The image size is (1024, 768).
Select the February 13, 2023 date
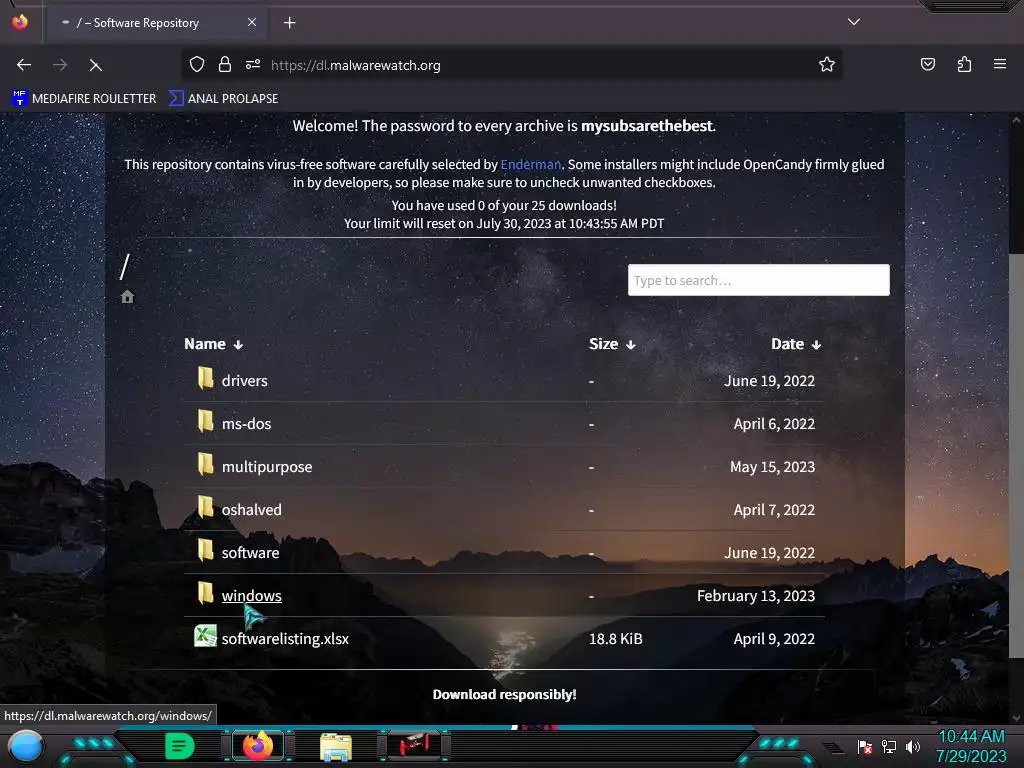[756, 596]
